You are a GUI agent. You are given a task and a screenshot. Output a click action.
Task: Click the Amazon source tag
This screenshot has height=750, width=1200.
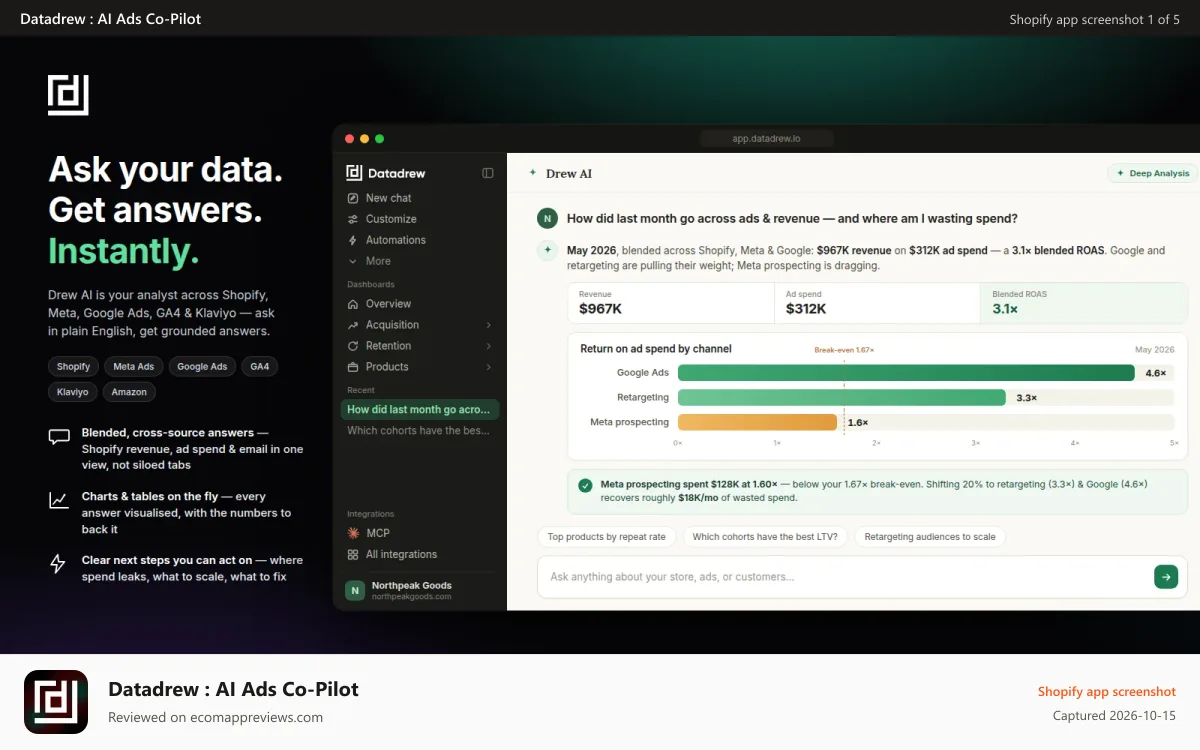tap(129, 392)
